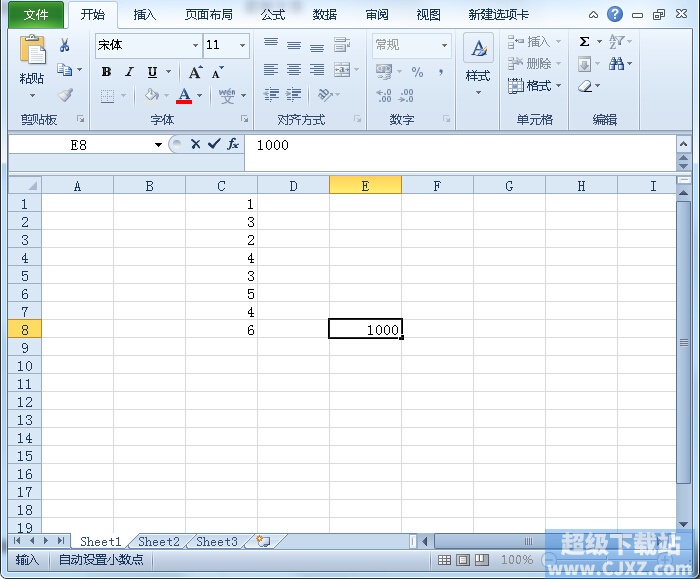Screen dimensions: 700x579
Task: Switch to 页面布局 Page Layout tab
Action: click(x=209, y=15)
